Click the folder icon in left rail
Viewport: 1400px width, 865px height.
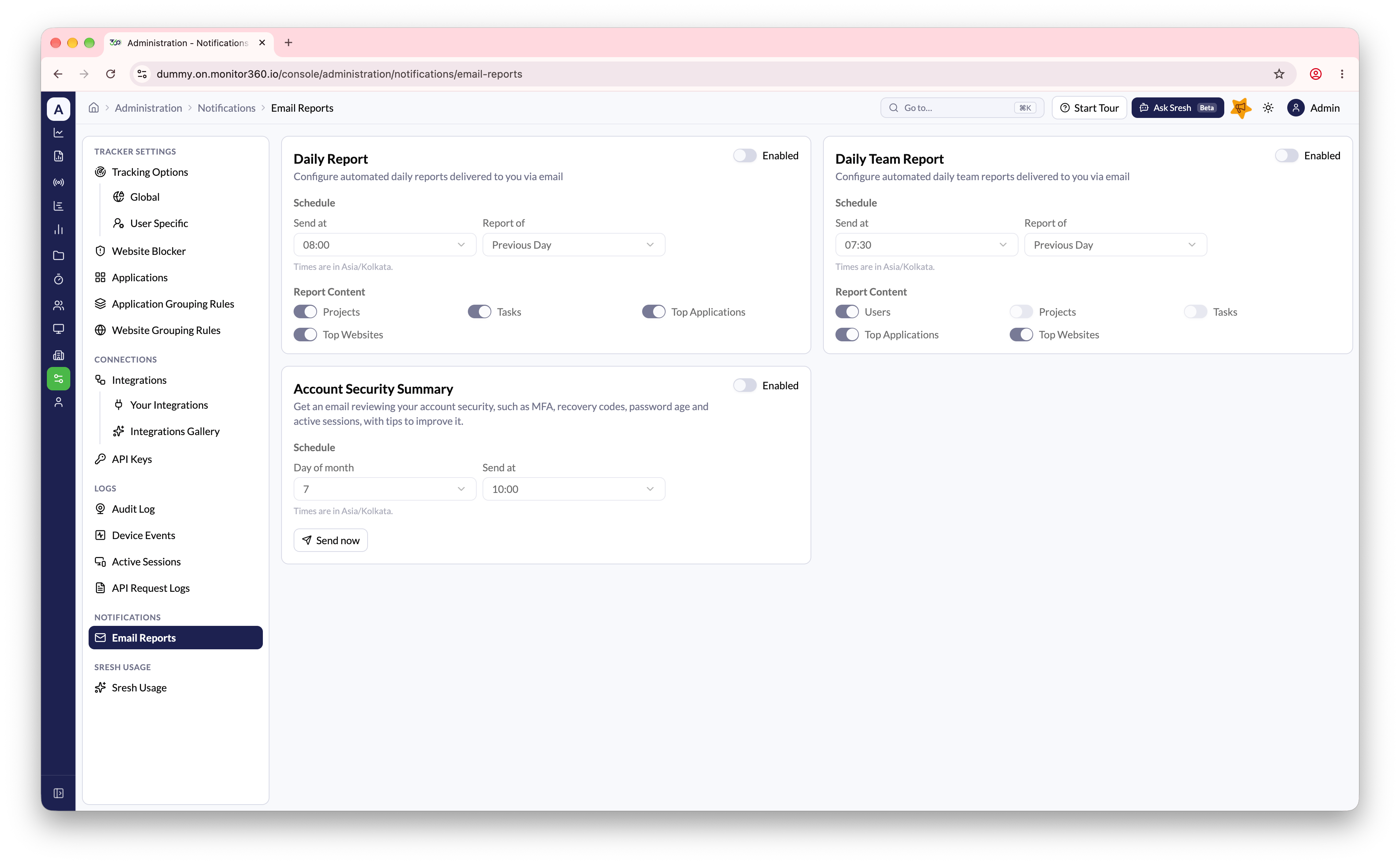coord(58,255)
